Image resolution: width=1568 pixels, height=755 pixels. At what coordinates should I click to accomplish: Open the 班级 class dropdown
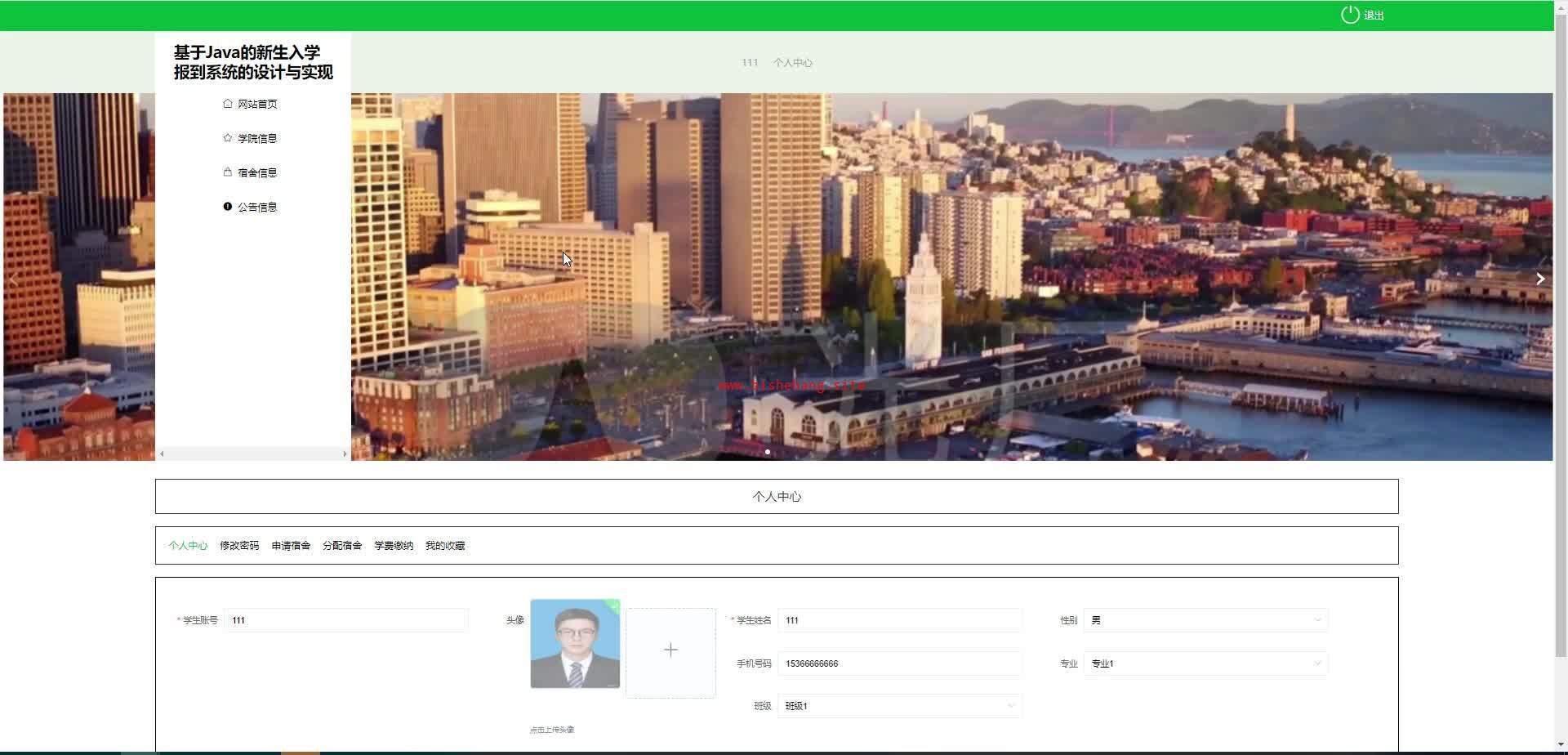click(899, 706)
